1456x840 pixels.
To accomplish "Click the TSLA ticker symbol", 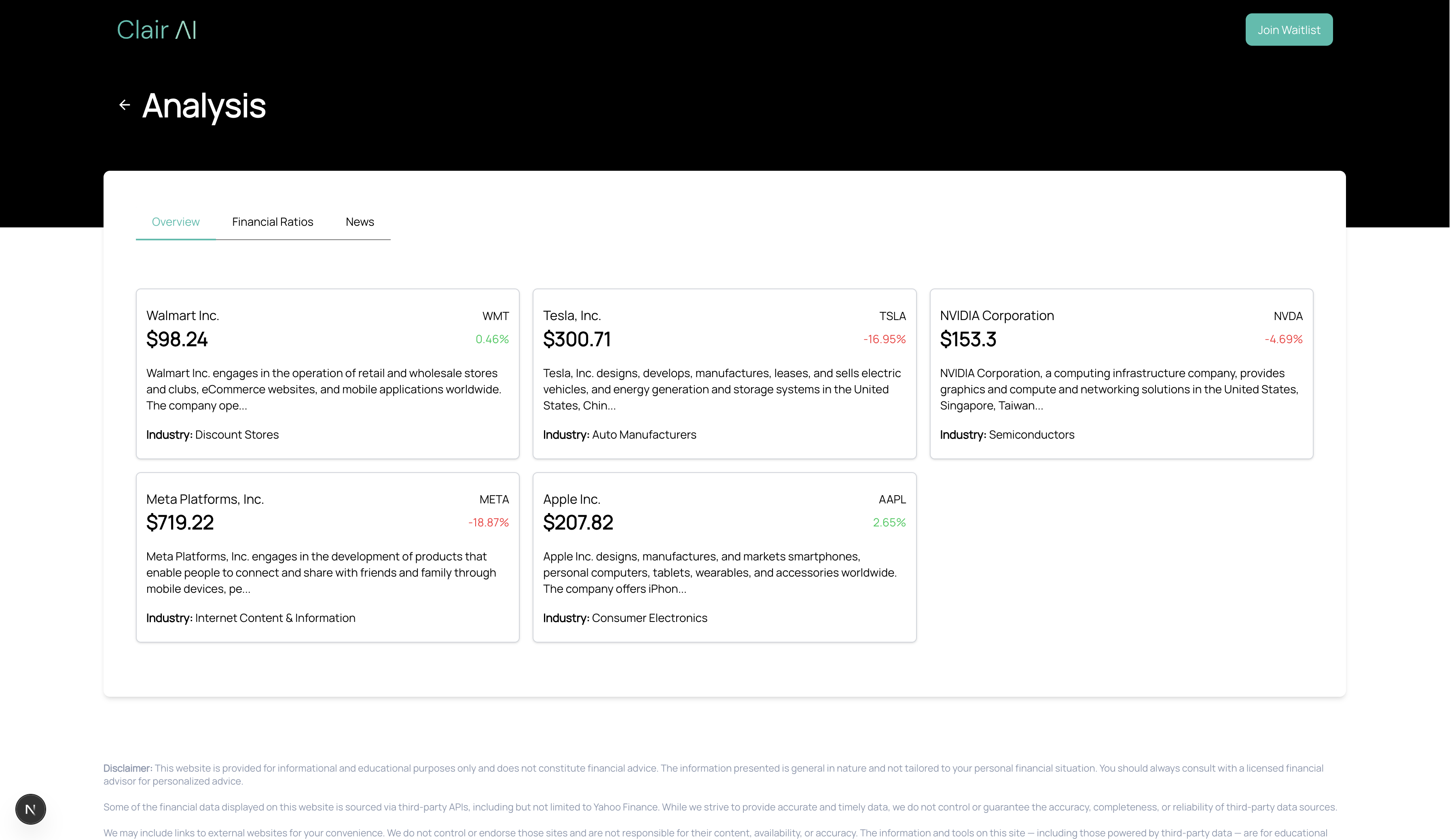I will tap(892, 316).
